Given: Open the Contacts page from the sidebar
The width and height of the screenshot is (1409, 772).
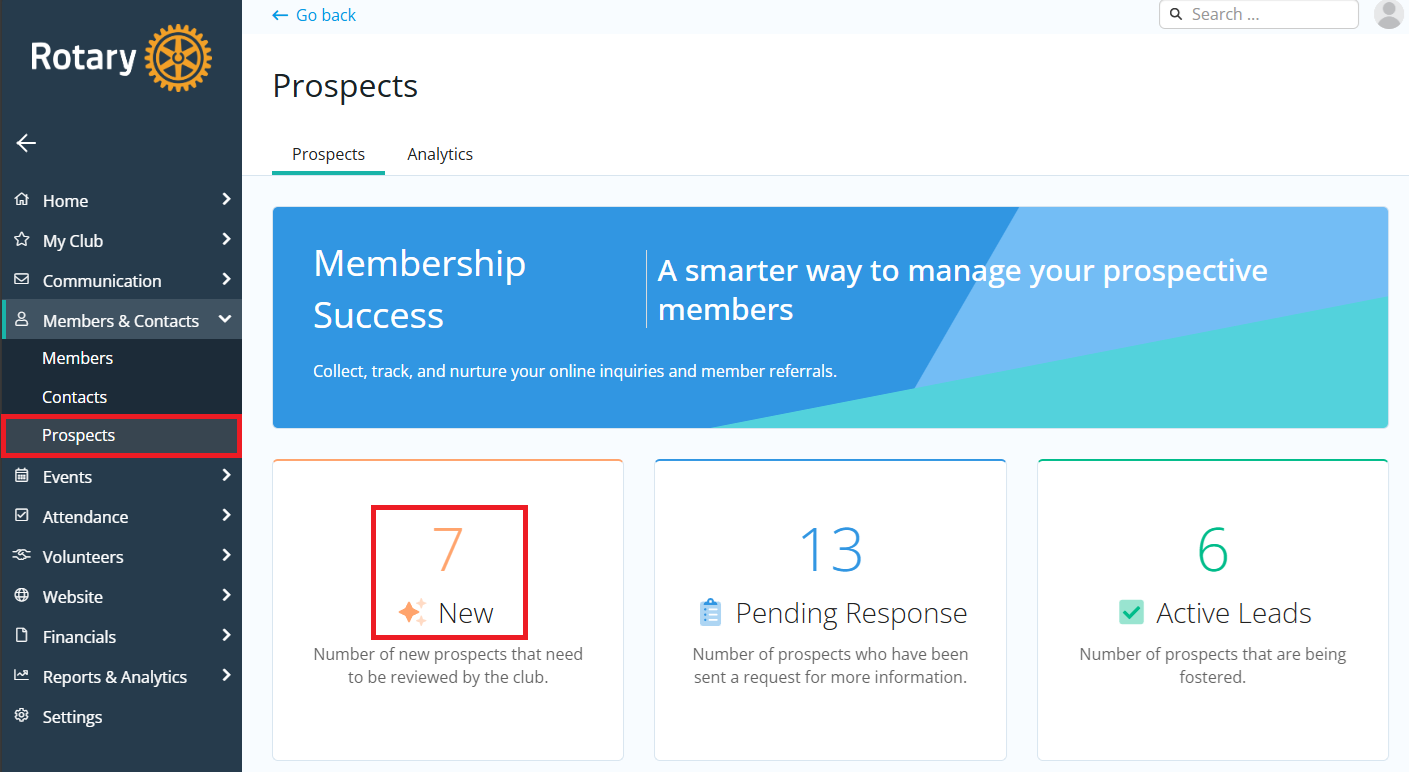Looking at the screenshot, I should pos(74,397).
